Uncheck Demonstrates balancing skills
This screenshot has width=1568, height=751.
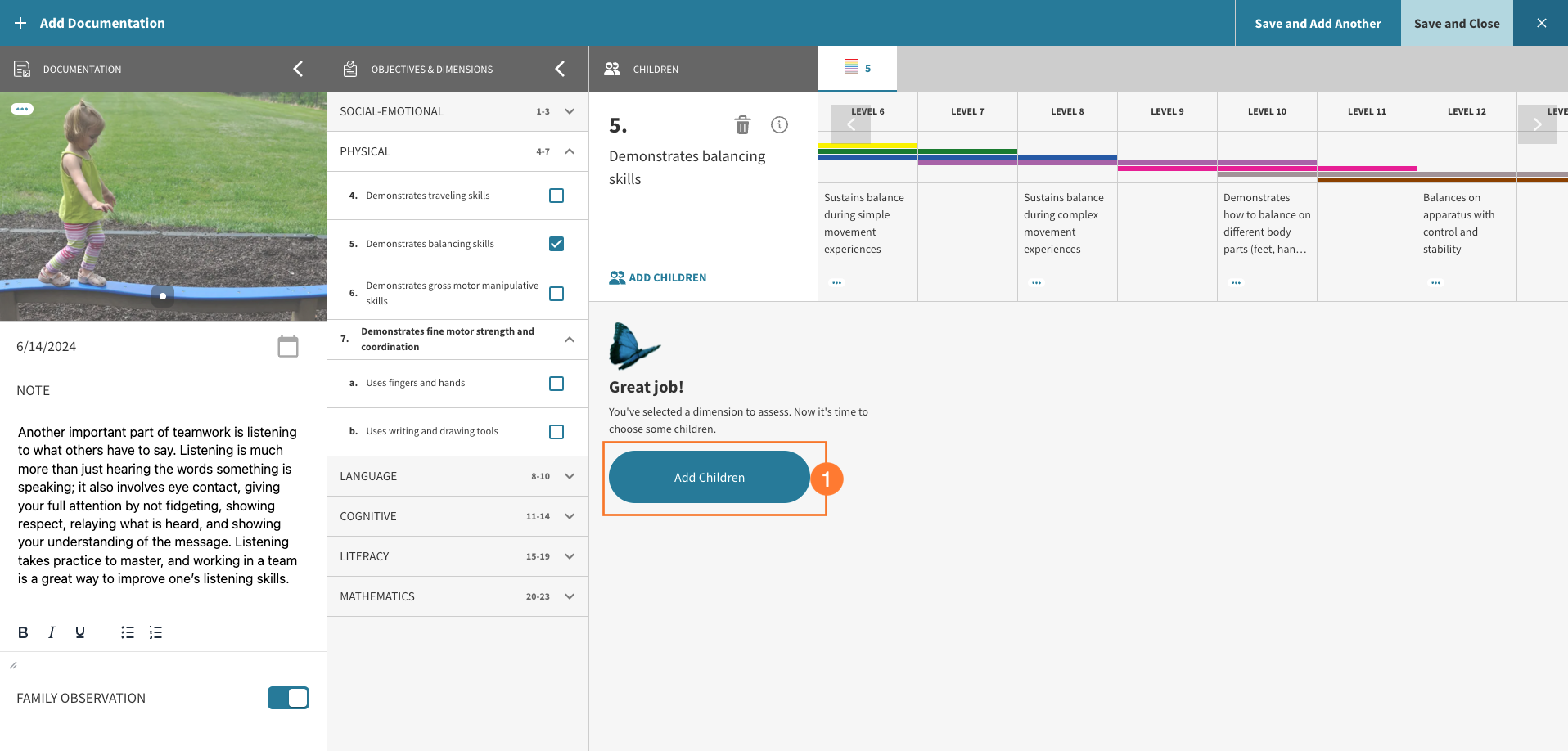click(556, 243)
